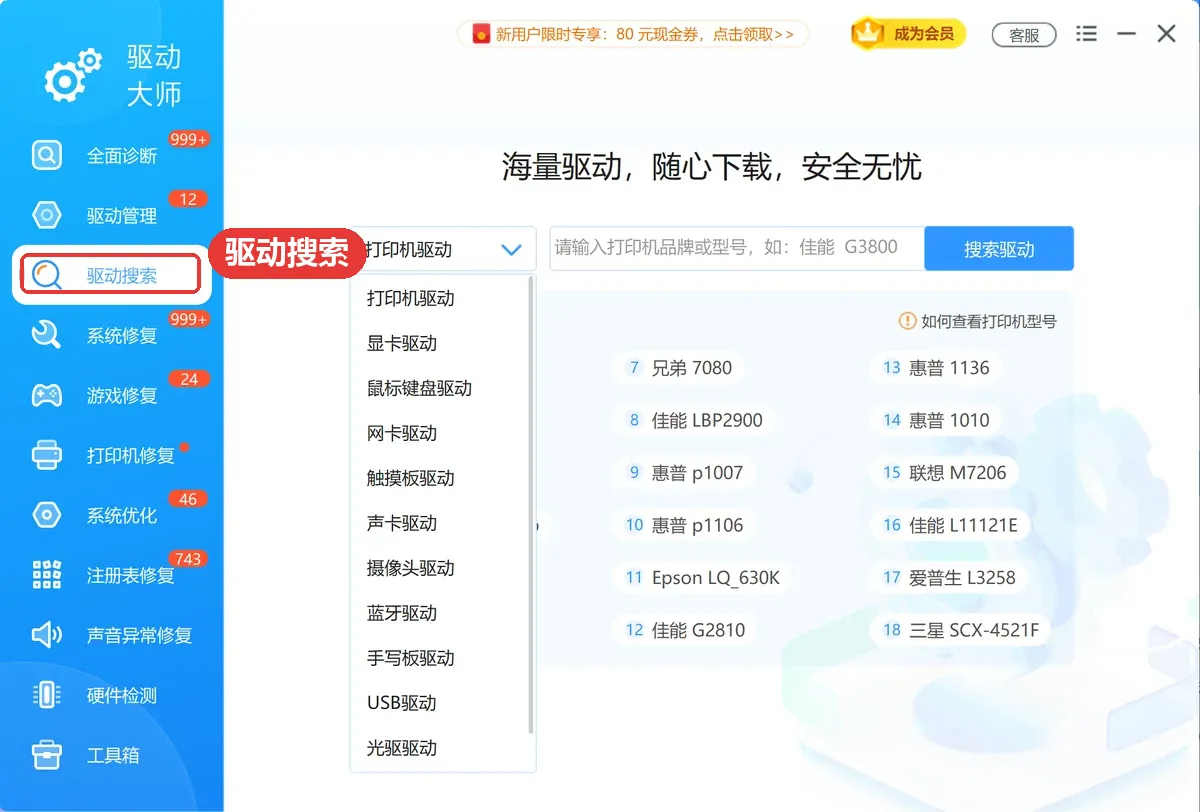
Task: Pick 佳能 G2810 printer
Action: (686, 630)
